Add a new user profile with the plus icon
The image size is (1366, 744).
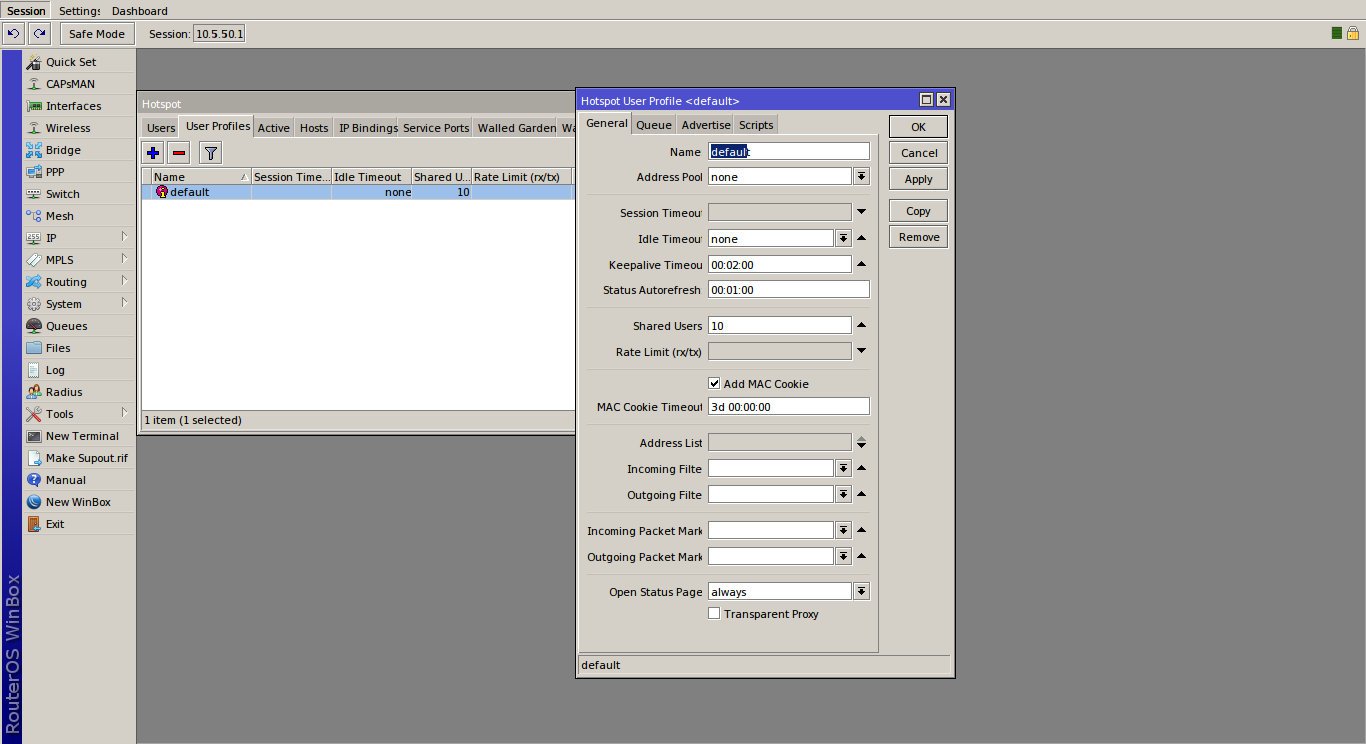(152, 152)
